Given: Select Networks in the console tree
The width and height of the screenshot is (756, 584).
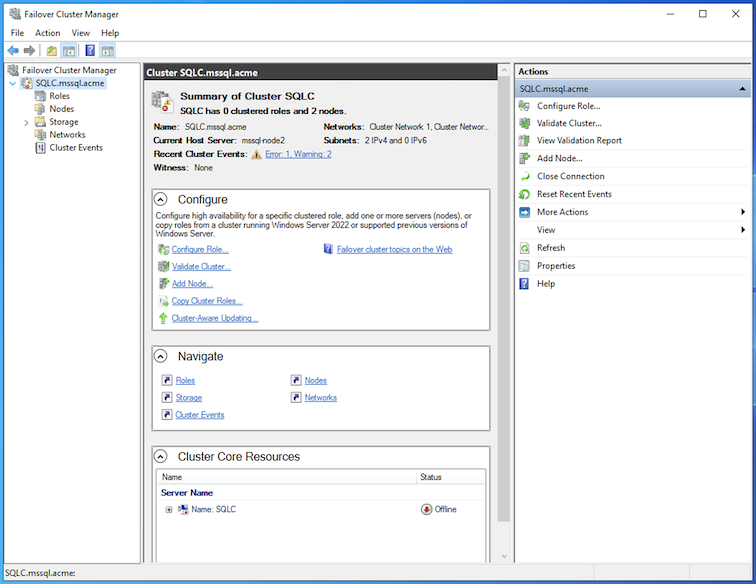Looking at the screenshot, I should tap(68, 135).
